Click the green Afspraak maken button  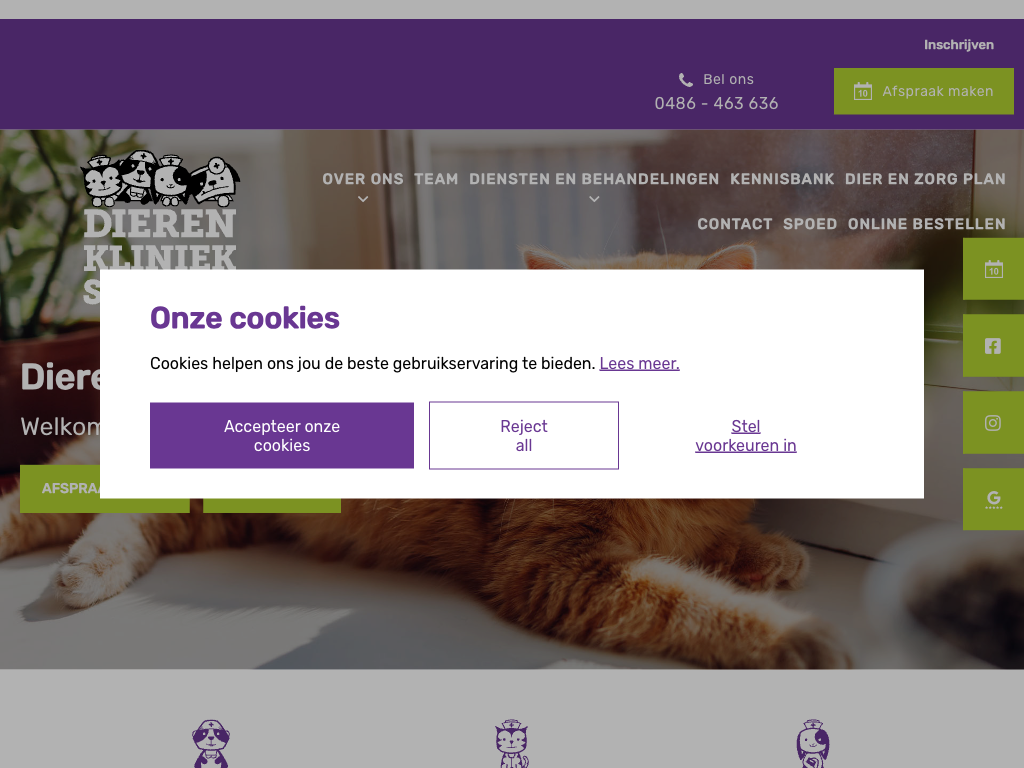pos(923,91)
